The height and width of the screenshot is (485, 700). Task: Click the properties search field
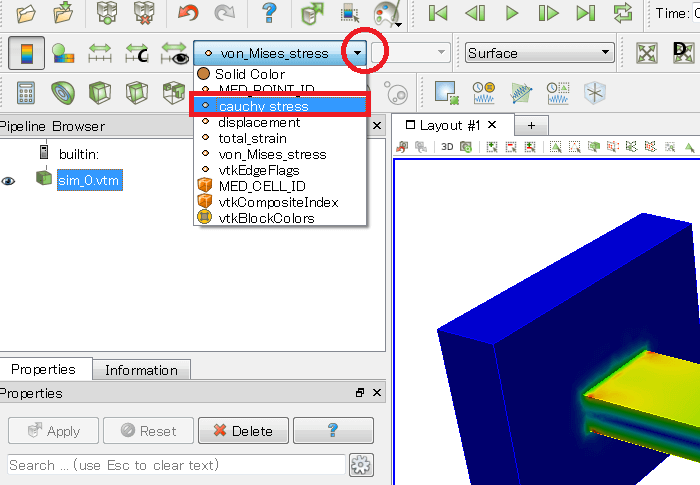[x=176, y=465]
